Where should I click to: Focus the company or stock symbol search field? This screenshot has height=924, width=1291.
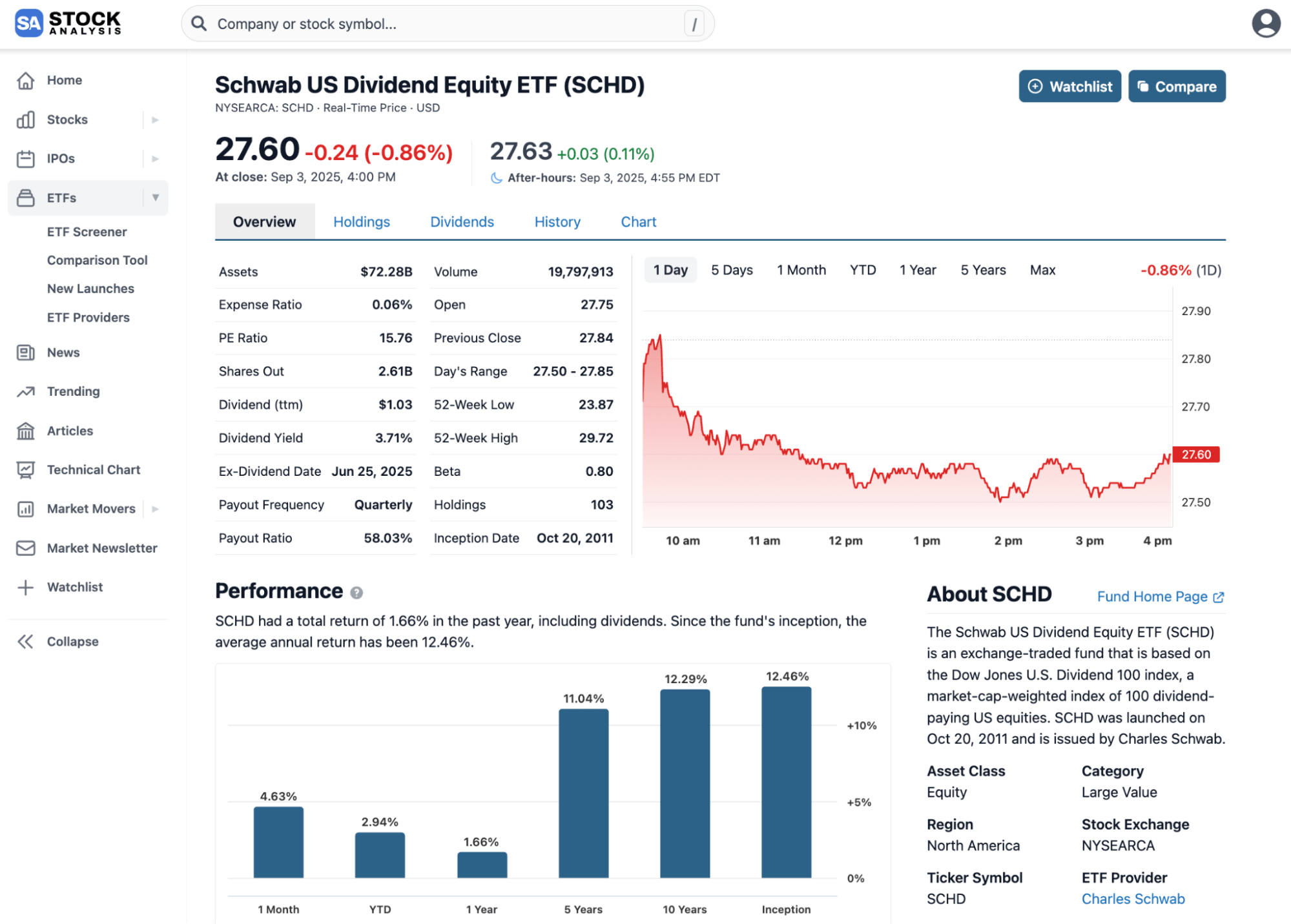[x=448, y=24]
